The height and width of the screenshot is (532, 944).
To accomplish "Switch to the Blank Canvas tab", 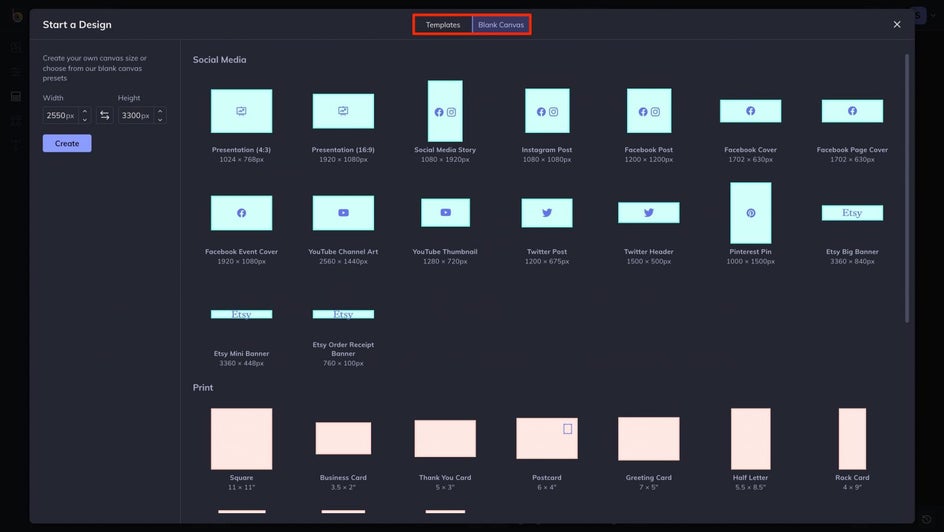I will coord(501,25).
